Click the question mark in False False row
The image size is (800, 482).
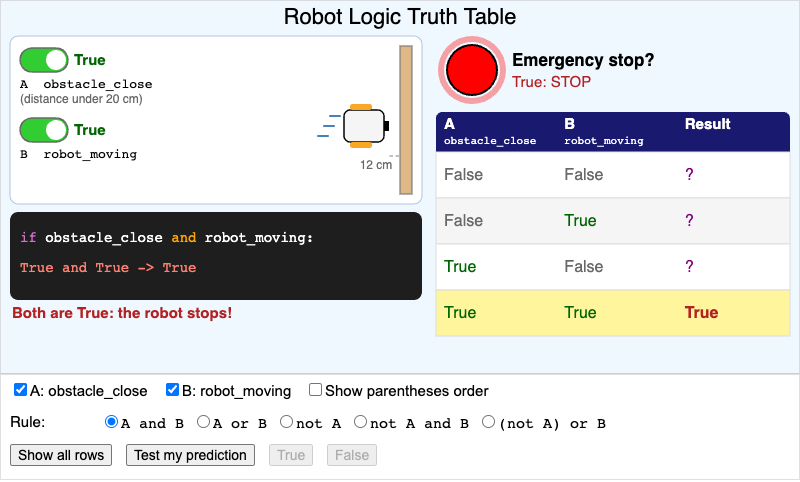(689, 174)
